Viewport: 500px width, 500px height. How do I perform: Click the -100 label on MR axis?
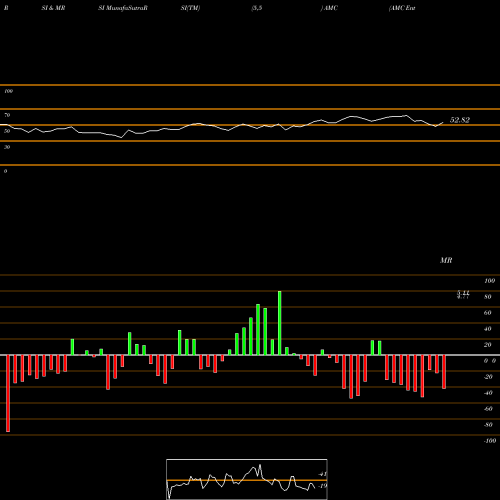490,441
